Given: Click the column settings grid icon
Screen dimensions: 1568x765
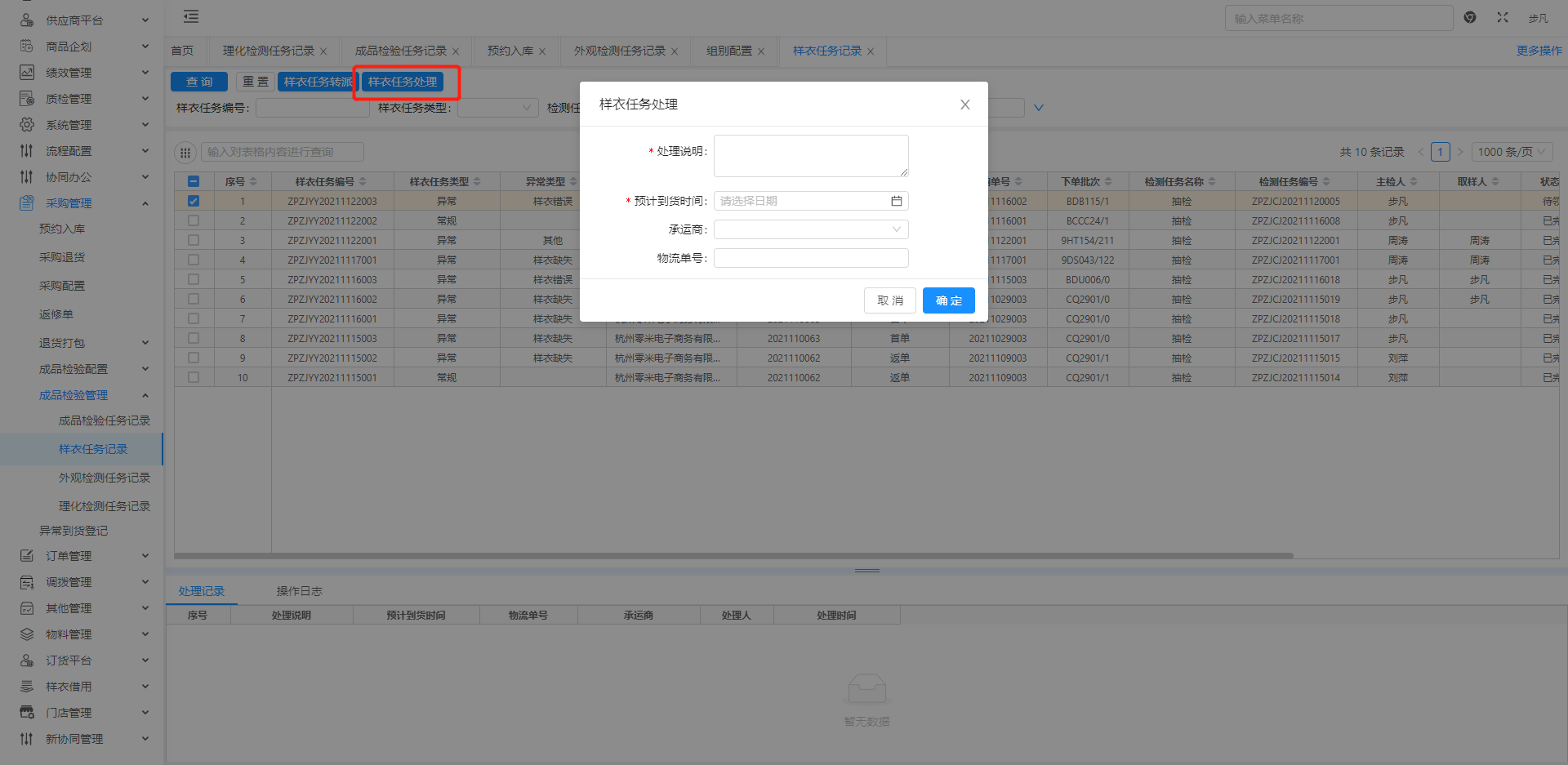Looking at the screenshot, I should click(185, 153).
